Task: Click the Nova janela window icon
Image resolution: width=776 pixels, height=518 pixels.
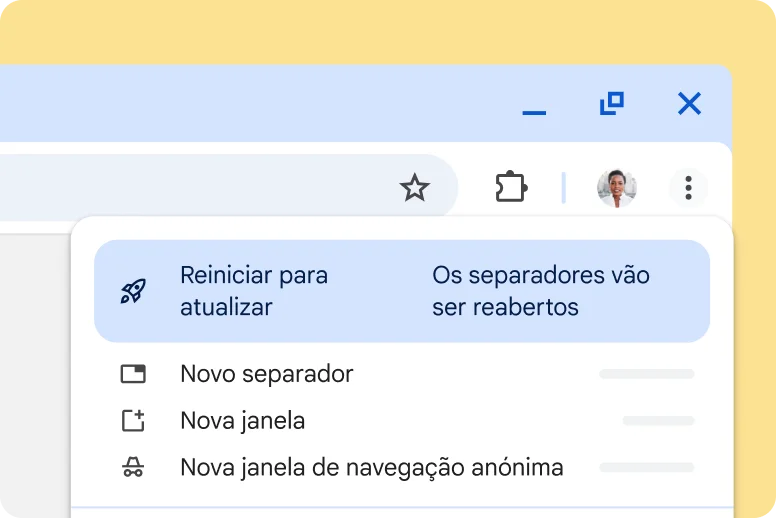Action: (x=133, y=420)
